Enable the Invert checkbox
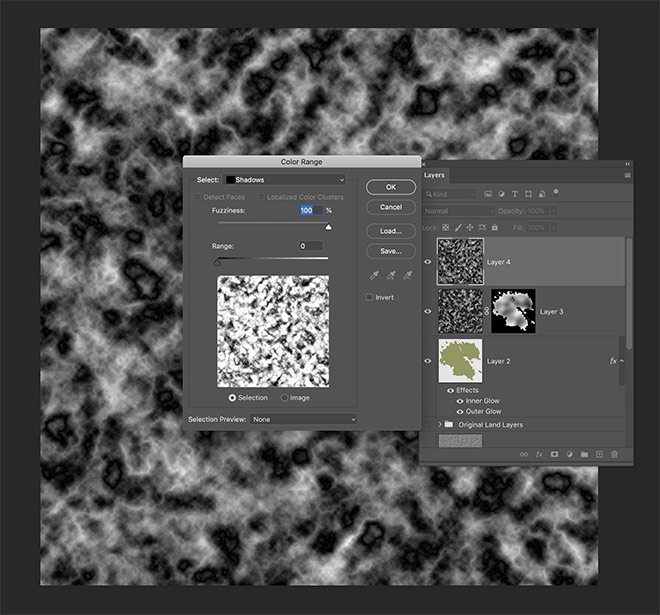 (x=370, y=297)
